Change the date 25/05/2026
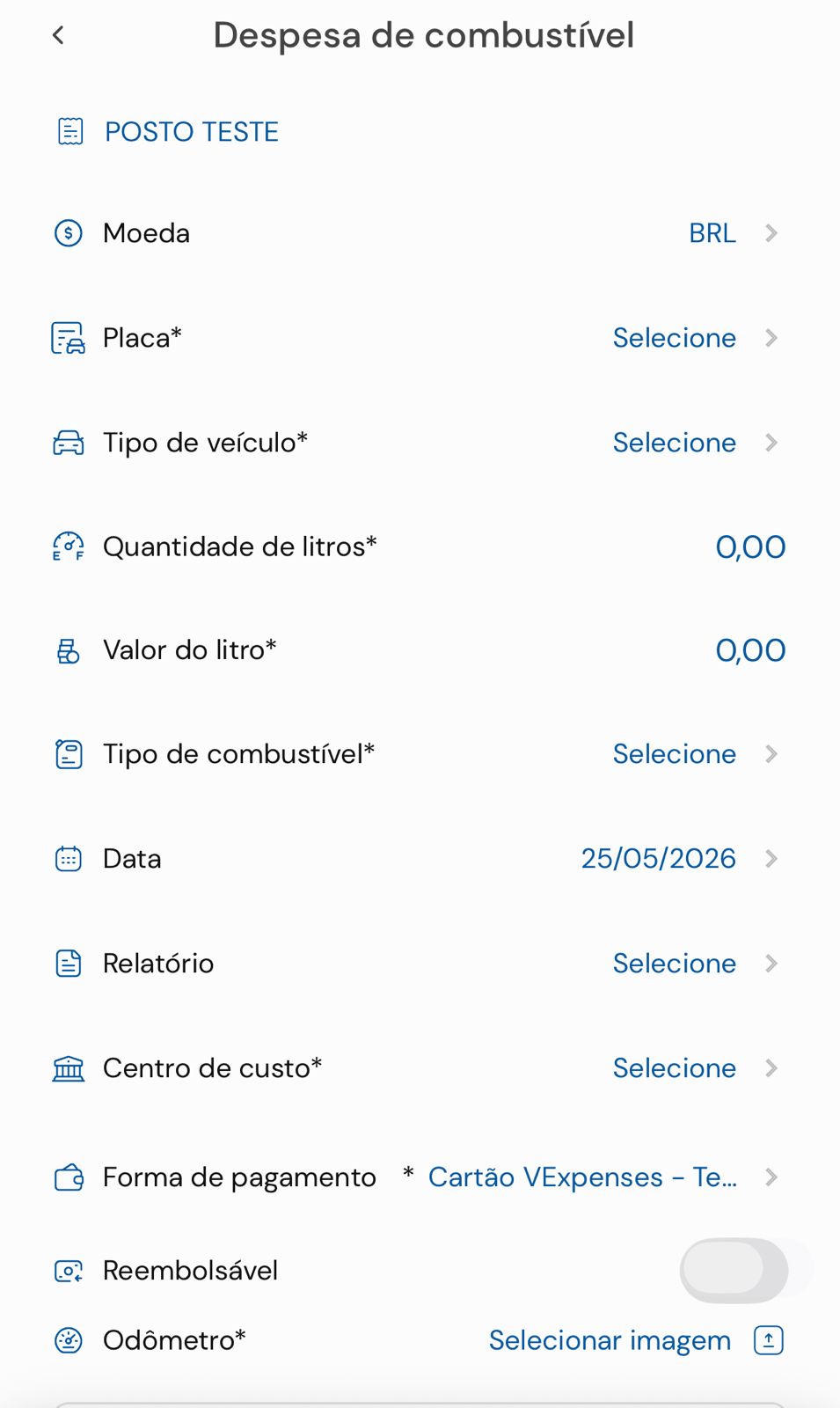840x1408 pixels. (x=658, y=859)
